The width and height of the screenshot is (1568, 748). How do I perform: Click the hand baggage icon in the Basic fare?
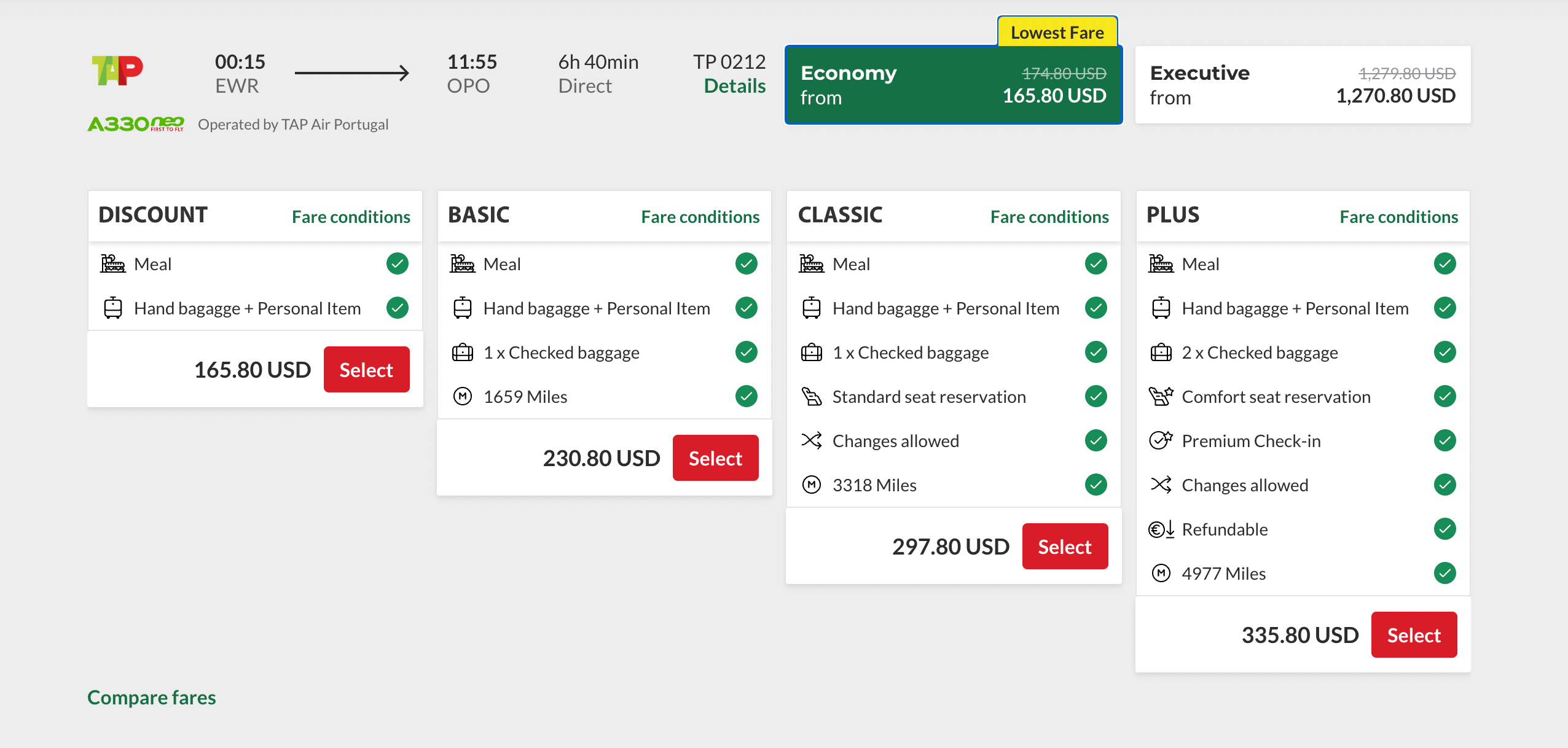click(x=462, y=308)
